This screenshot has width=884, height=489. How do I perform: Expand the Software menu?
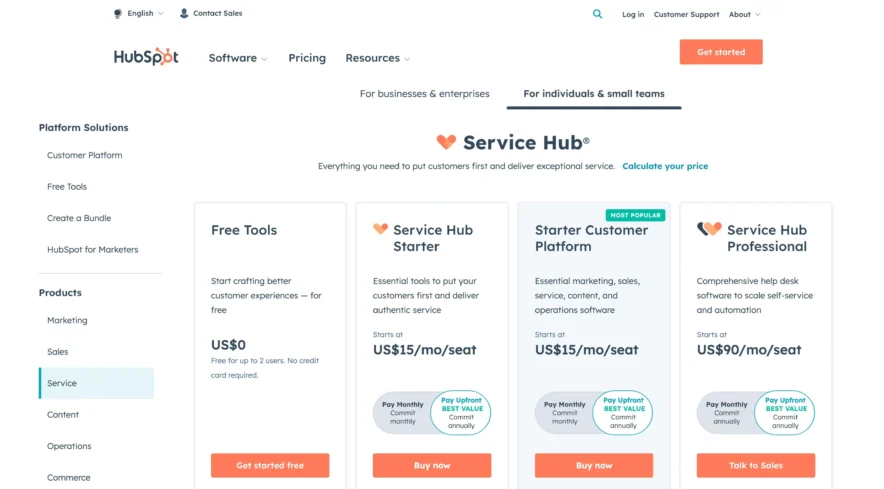pyautogui.click(x=237, y=58)
